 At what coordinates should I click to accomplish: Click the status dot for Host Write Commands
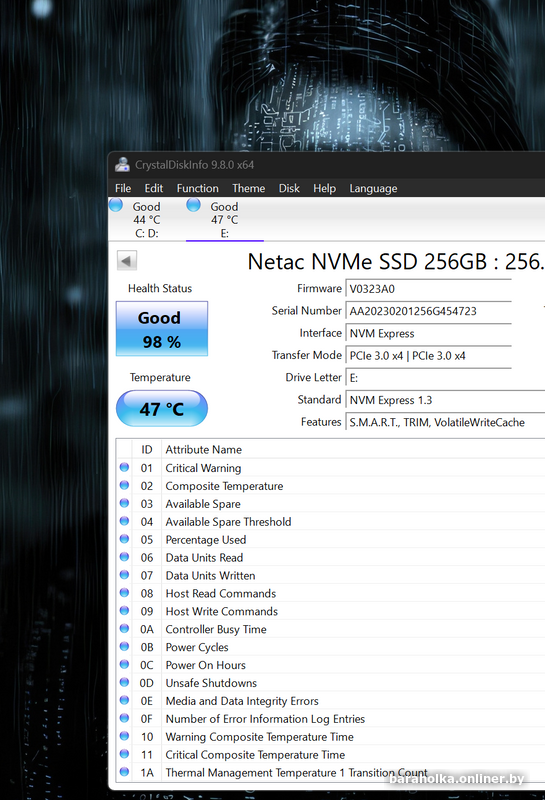(124, 611)
